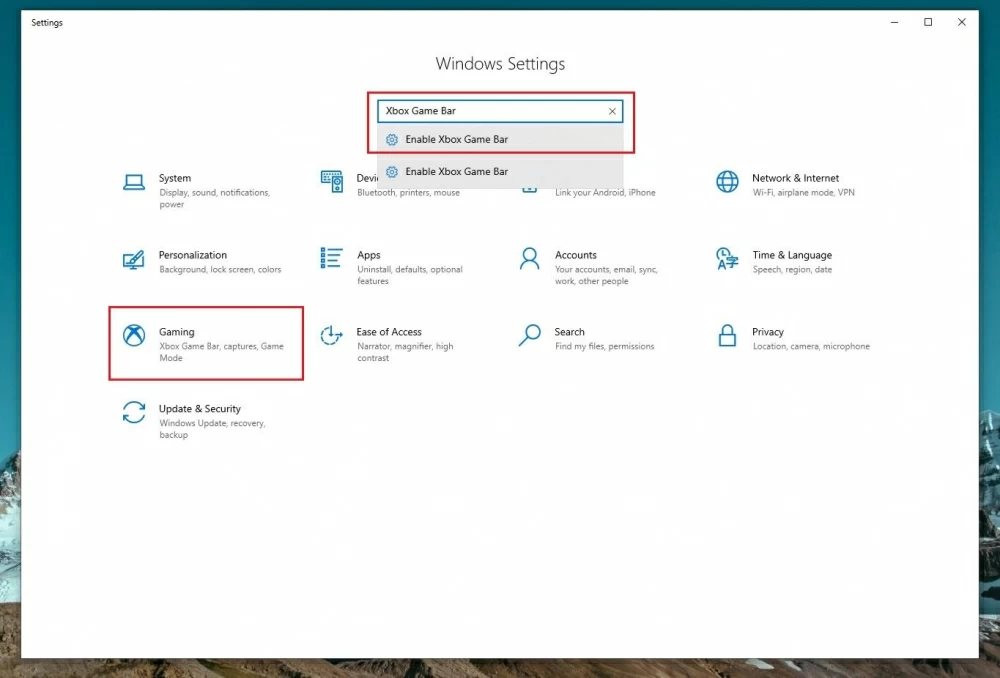Click the Xbox logo icon for Gaming
Screen dimensions: 1000x678
click(x=133, y=336)
